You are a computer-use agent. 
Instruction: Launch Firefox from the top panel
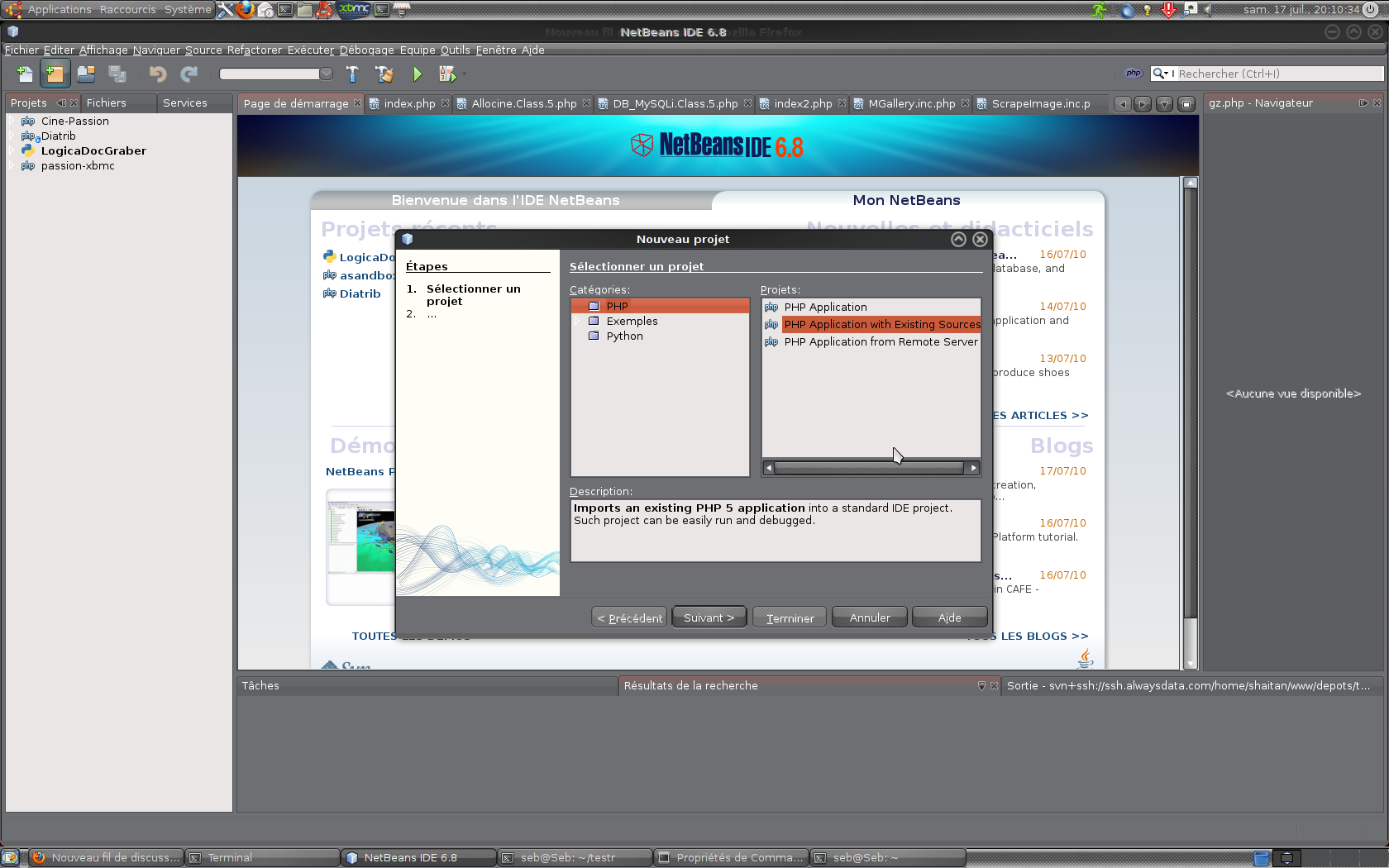(246, 10)
